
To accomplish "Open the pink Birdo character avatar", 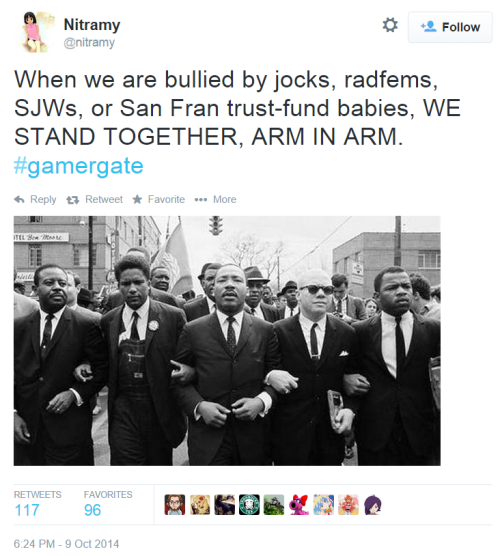I will point(299,505).
